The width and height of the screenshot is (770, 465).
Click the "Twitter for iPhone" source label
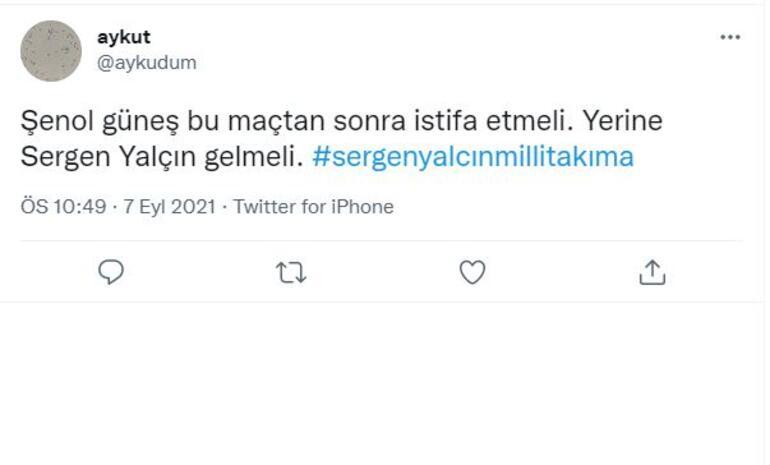[313, 207]
